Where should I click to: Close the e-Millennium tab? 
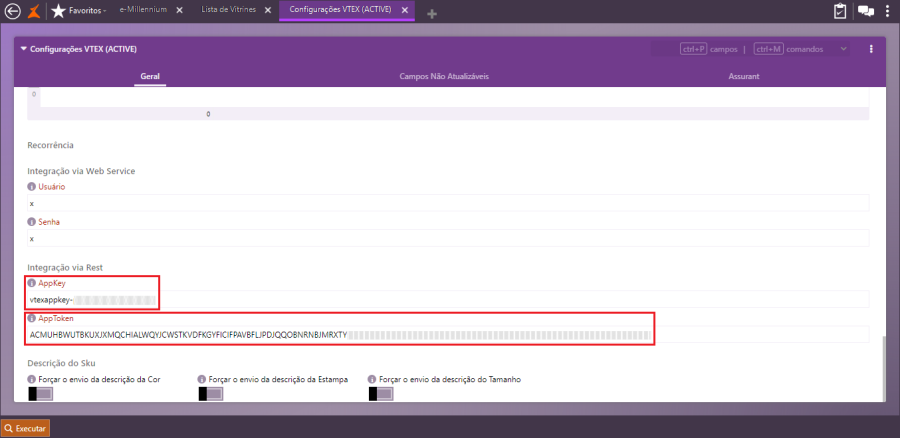pos(180,10)
